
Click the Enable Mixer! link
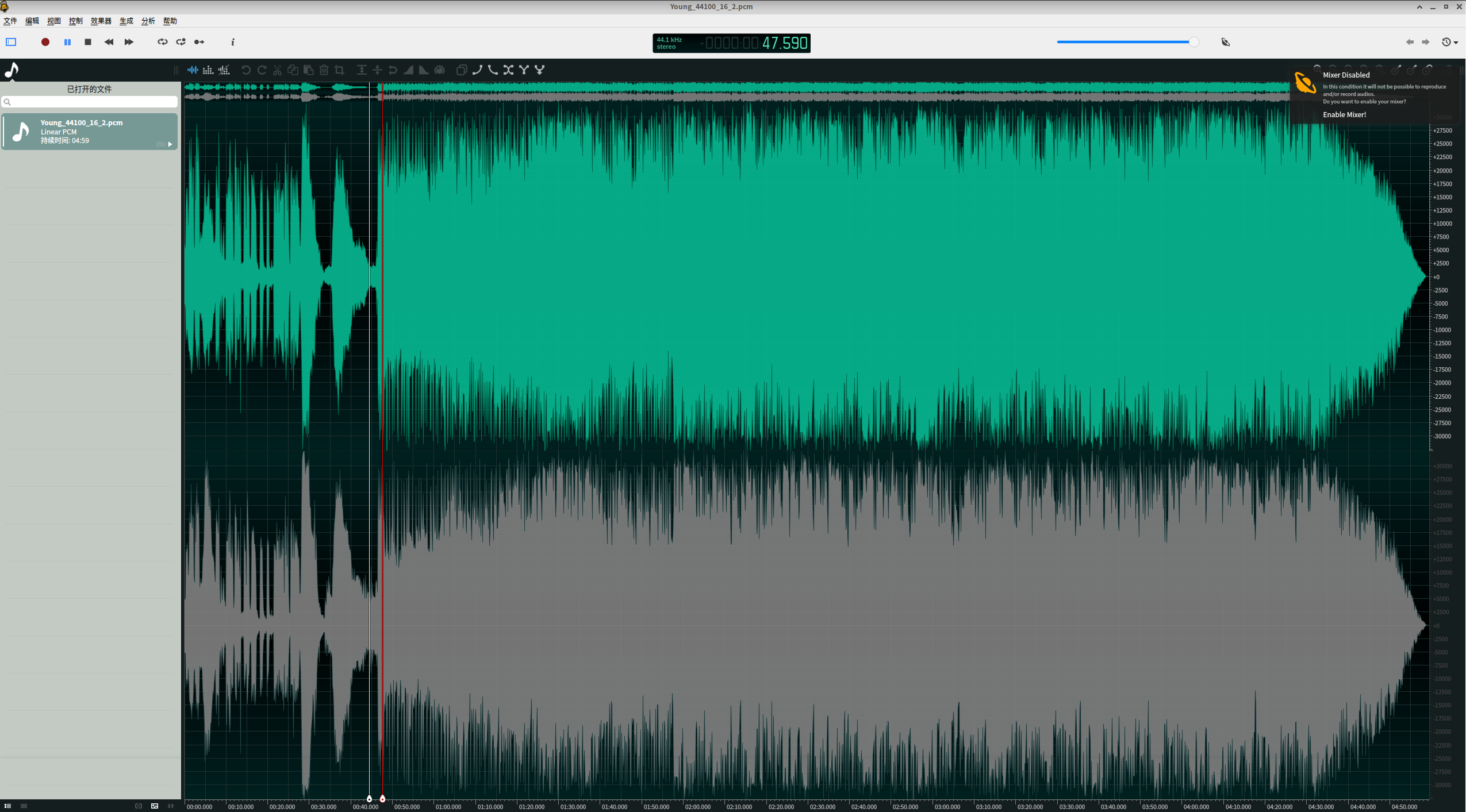(1344, 115)
